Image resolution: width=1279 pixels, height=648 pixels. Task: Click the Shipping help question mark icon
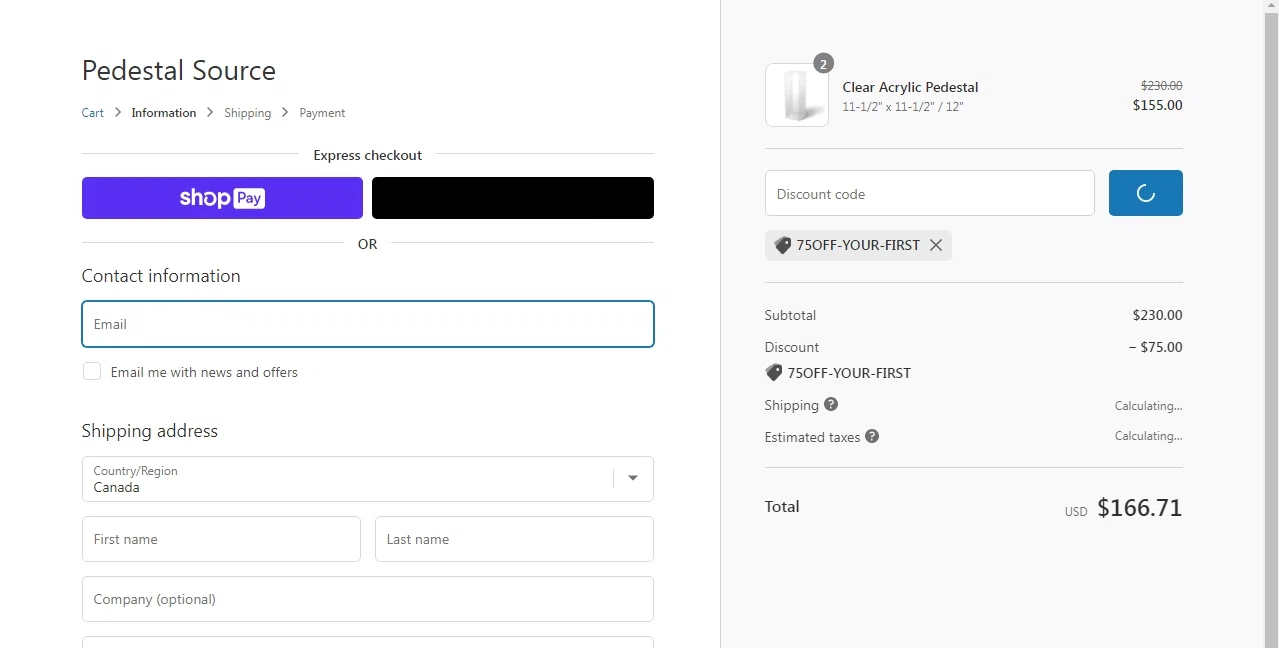[831, 404]
